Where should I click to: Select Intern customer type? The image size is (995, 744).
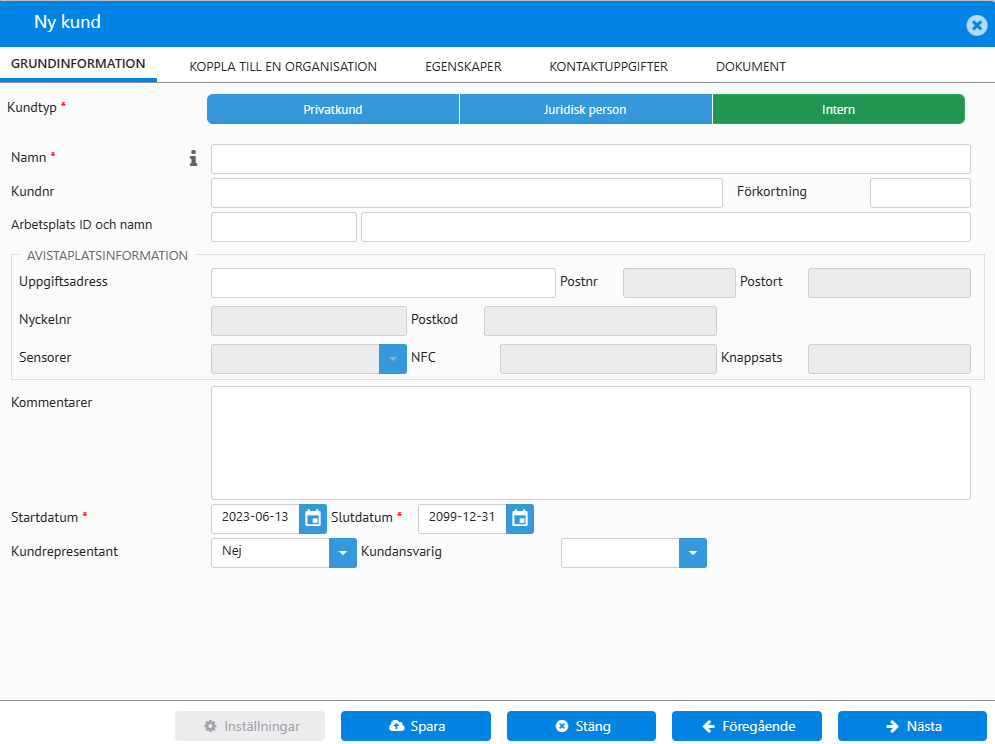(838, 109)
